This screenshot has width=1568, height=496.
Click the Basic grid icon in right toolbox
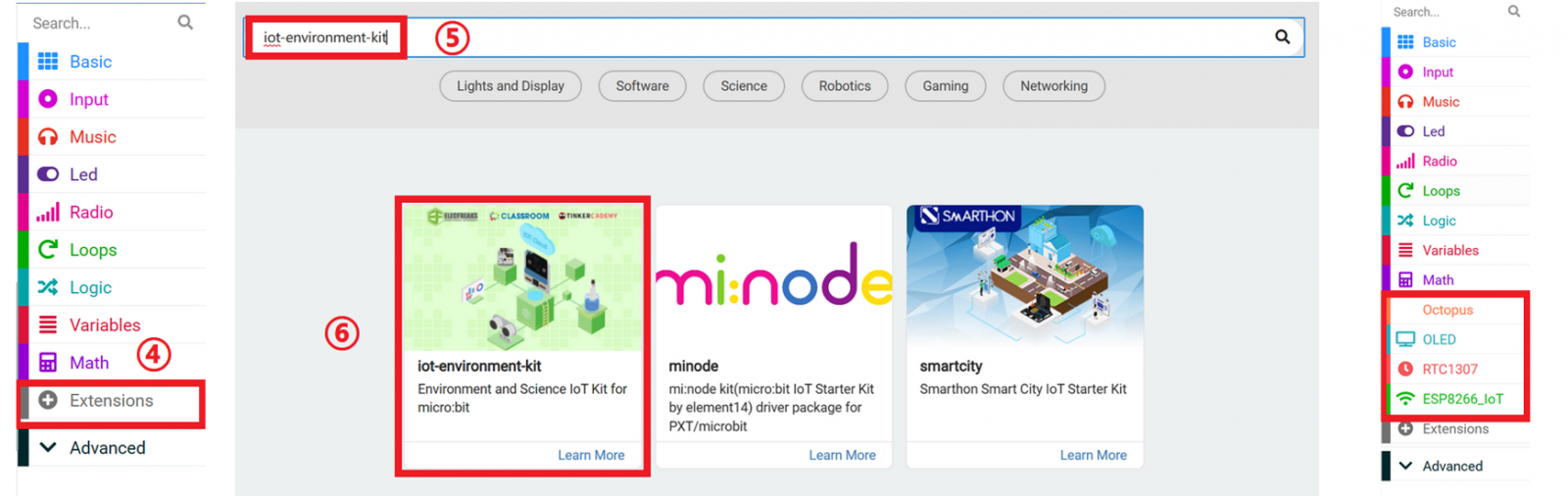[1405, 42]
